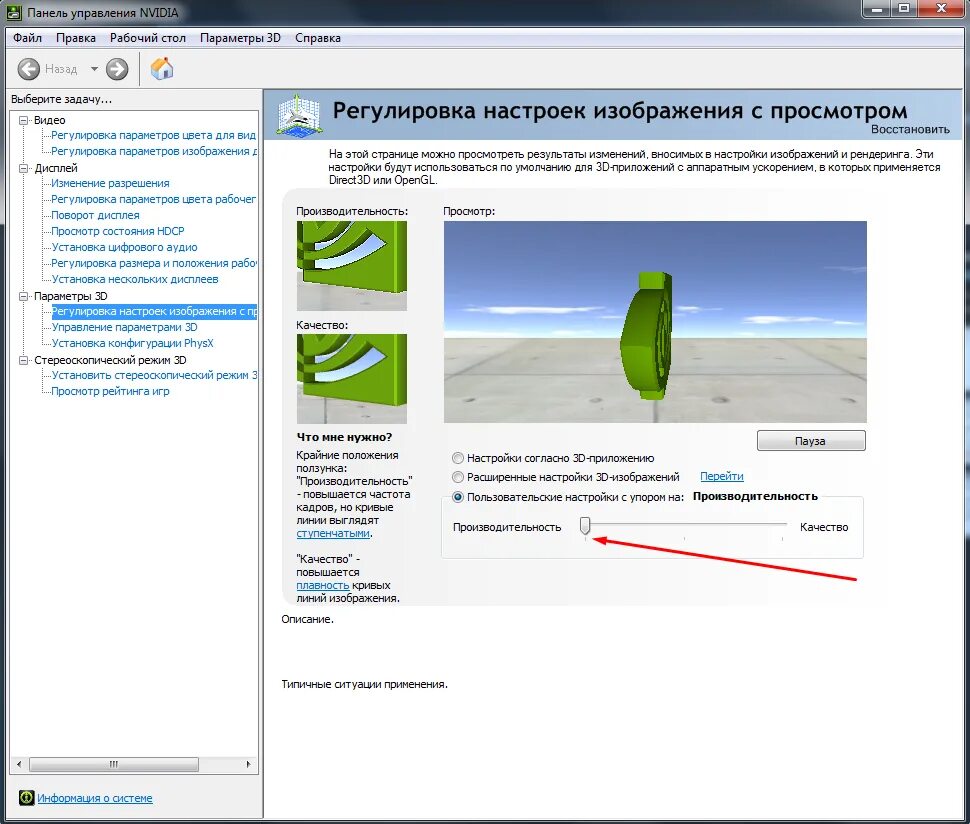
Task: Open the Правка menu
Action: click(x=76, y=38)
